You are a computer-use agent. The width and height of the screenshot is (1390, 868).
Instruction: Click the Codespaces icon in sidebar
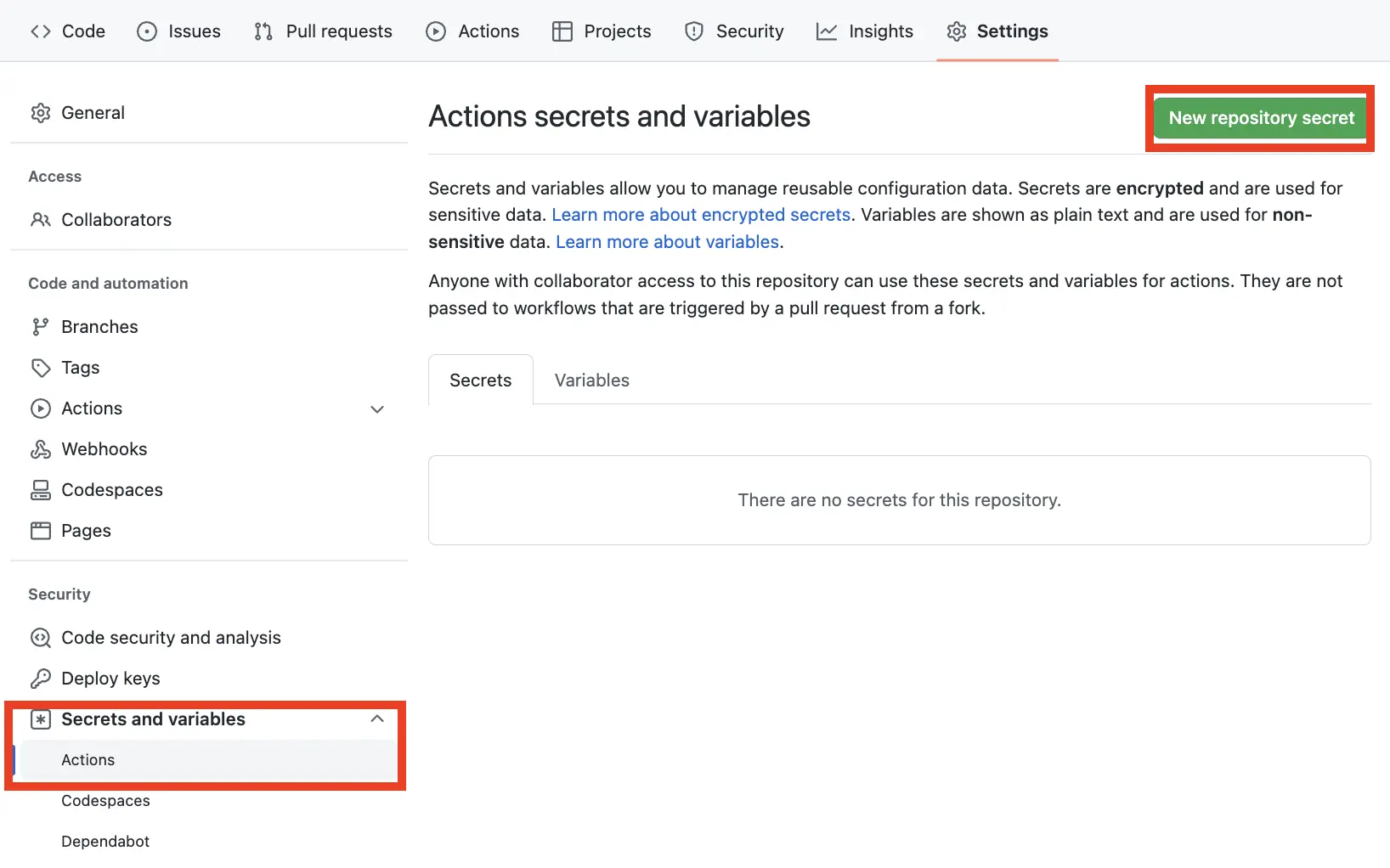coord(41,489)
